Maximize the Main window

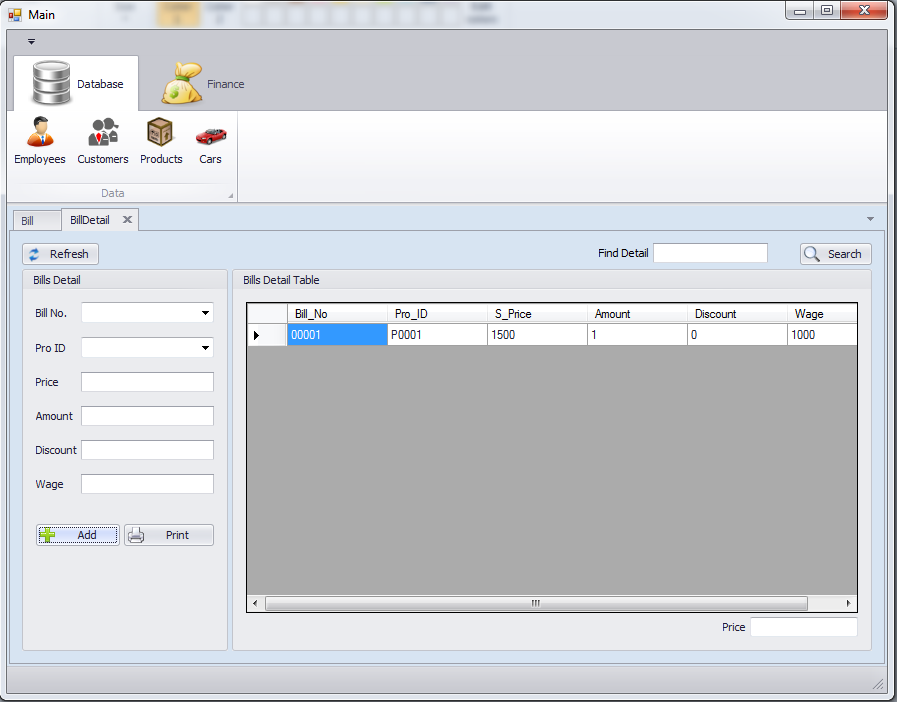827,10
